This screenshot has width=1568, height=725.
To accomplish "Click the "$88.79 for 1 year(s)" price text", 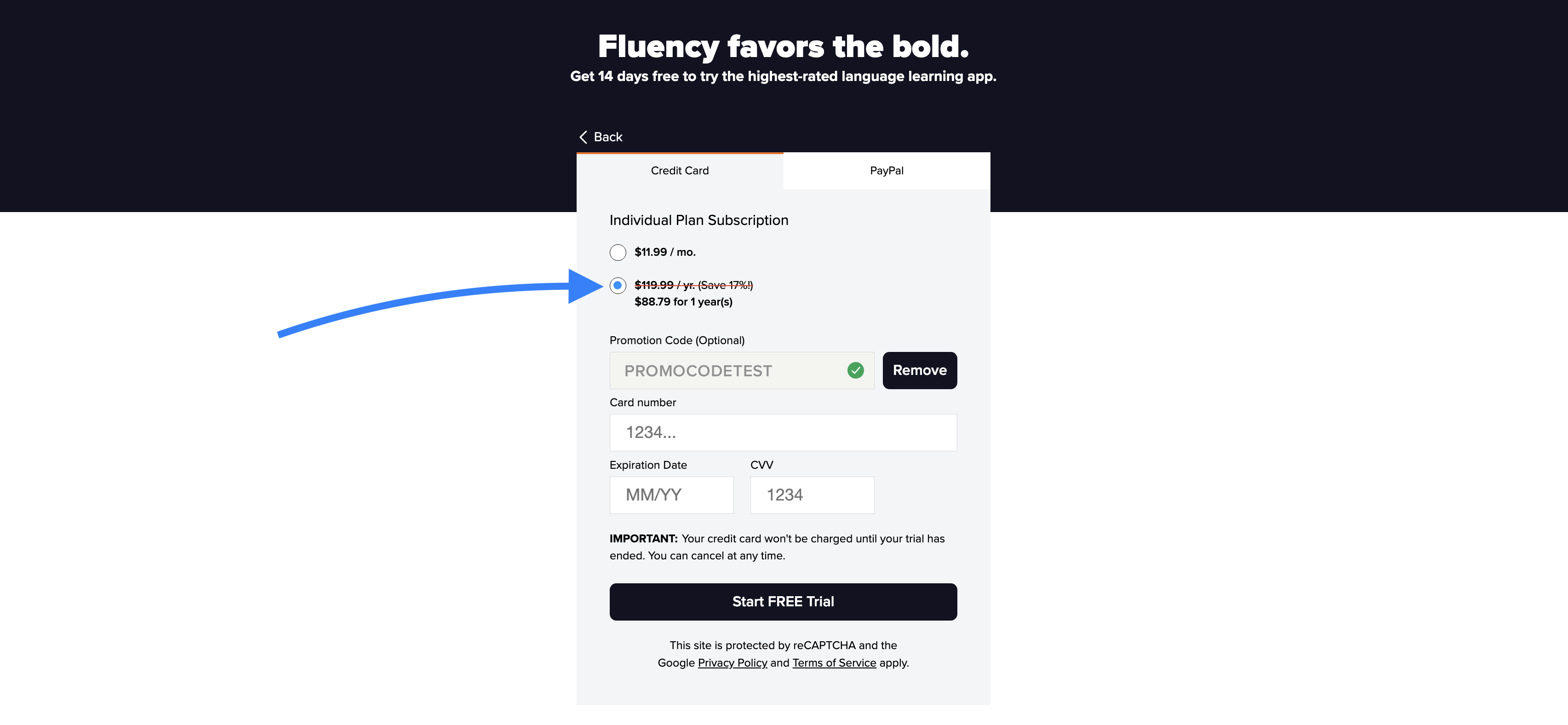I will point(683,302).
